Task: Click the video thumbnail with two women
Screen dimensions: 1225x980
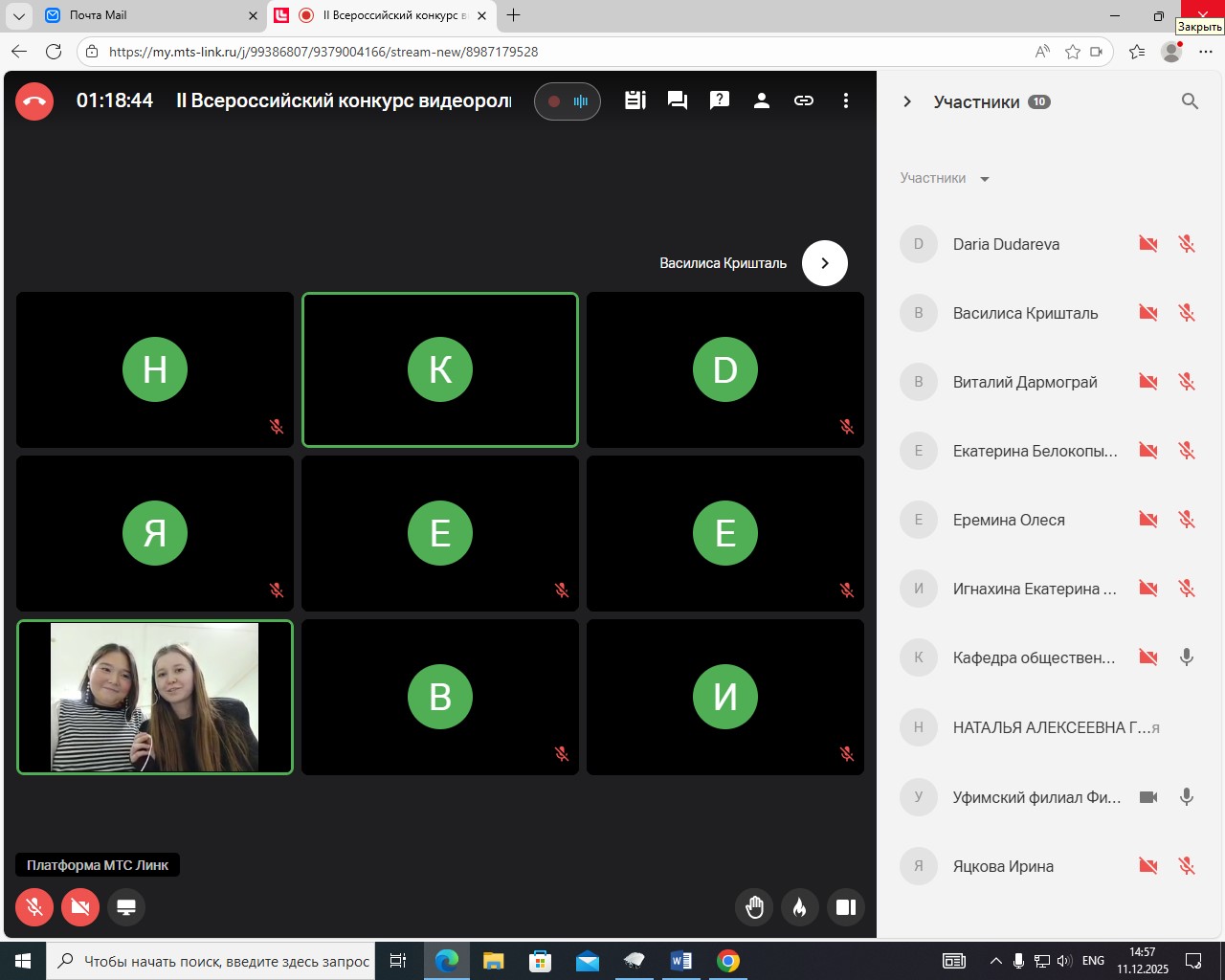Action: click(155, 697)
